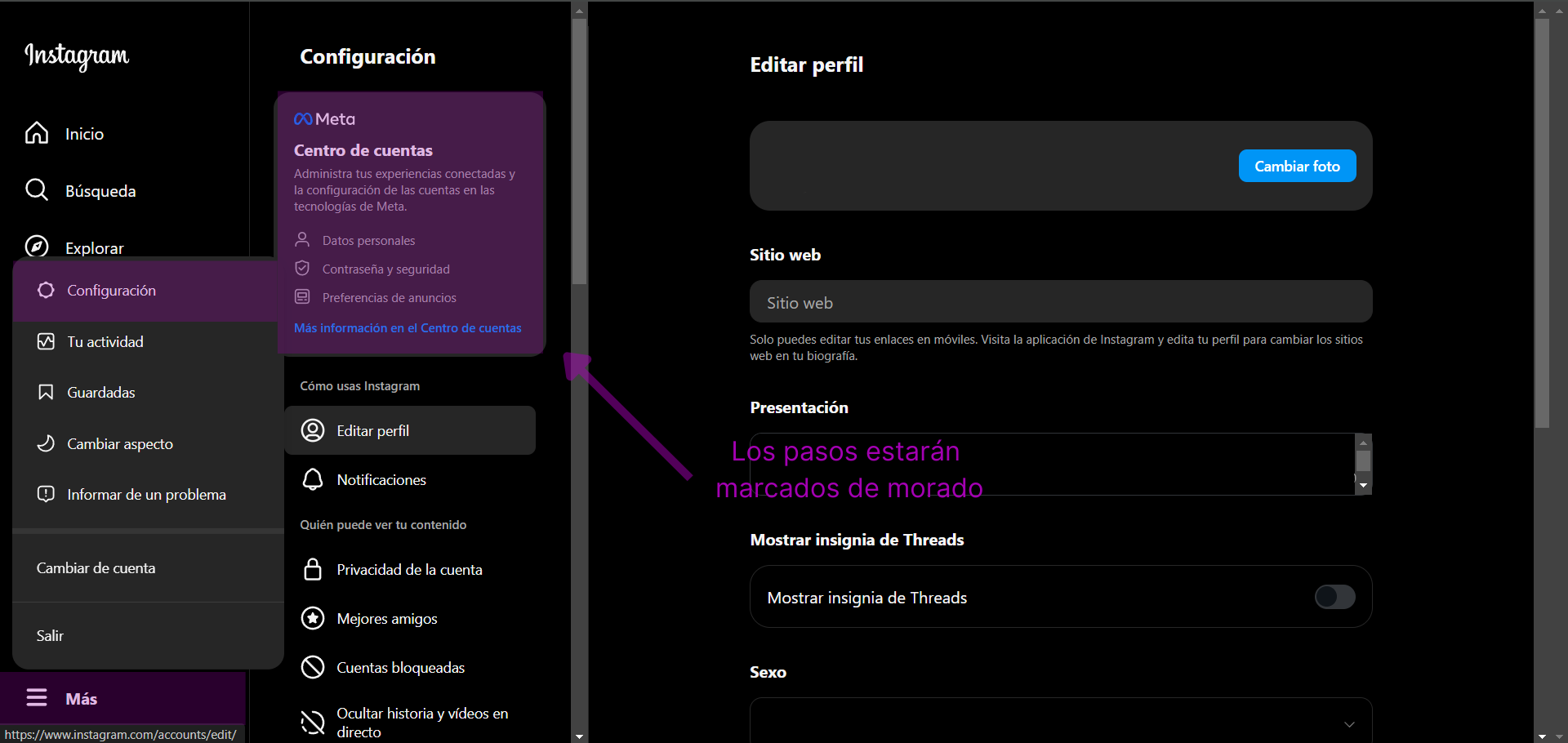Click the Más button label

tap(81, 699)
